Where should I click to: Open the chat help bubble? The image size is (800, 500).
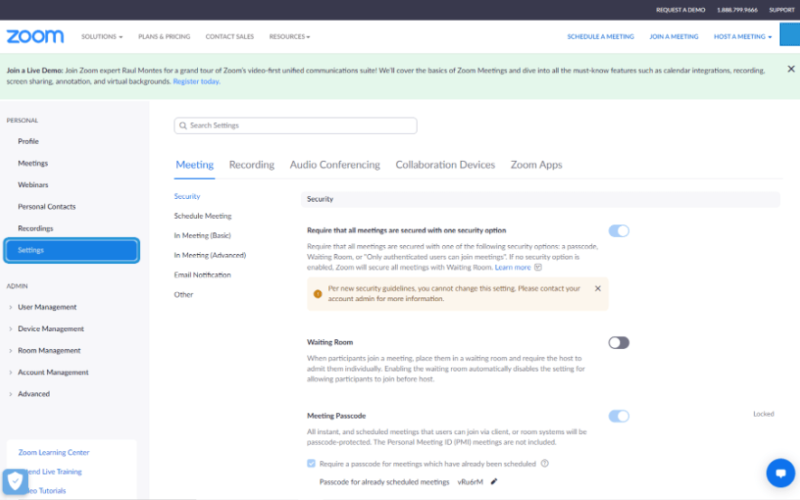click(781, 473)
